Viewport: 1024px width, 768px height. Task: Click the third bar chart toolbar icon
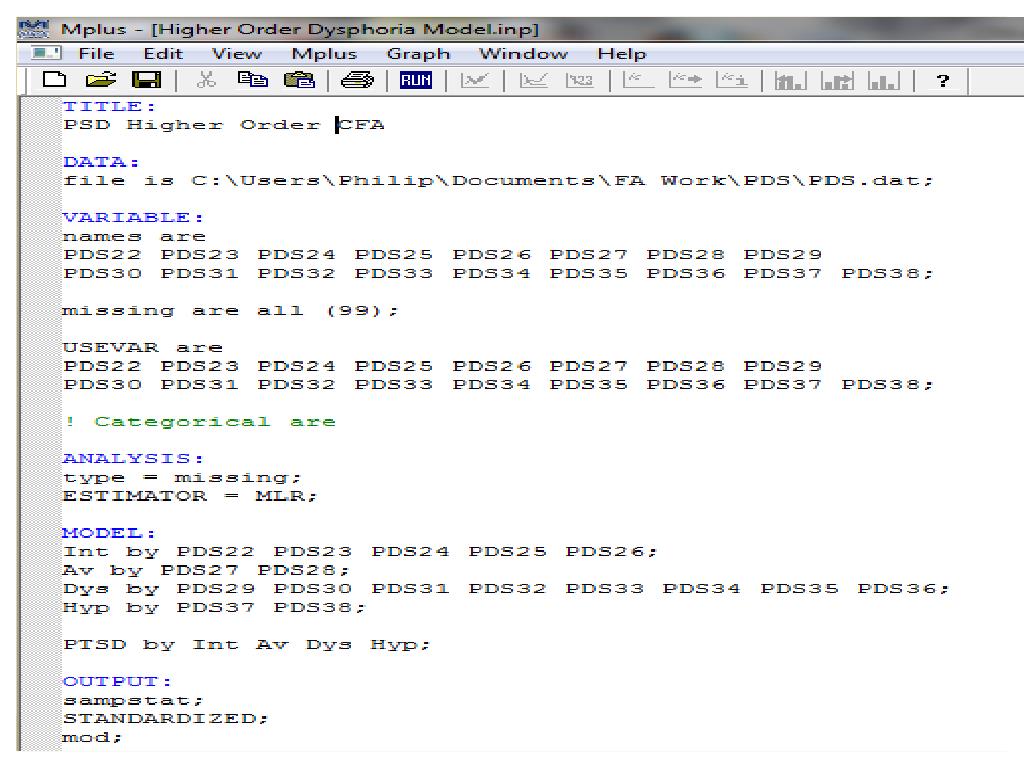(x=884, y=81)
